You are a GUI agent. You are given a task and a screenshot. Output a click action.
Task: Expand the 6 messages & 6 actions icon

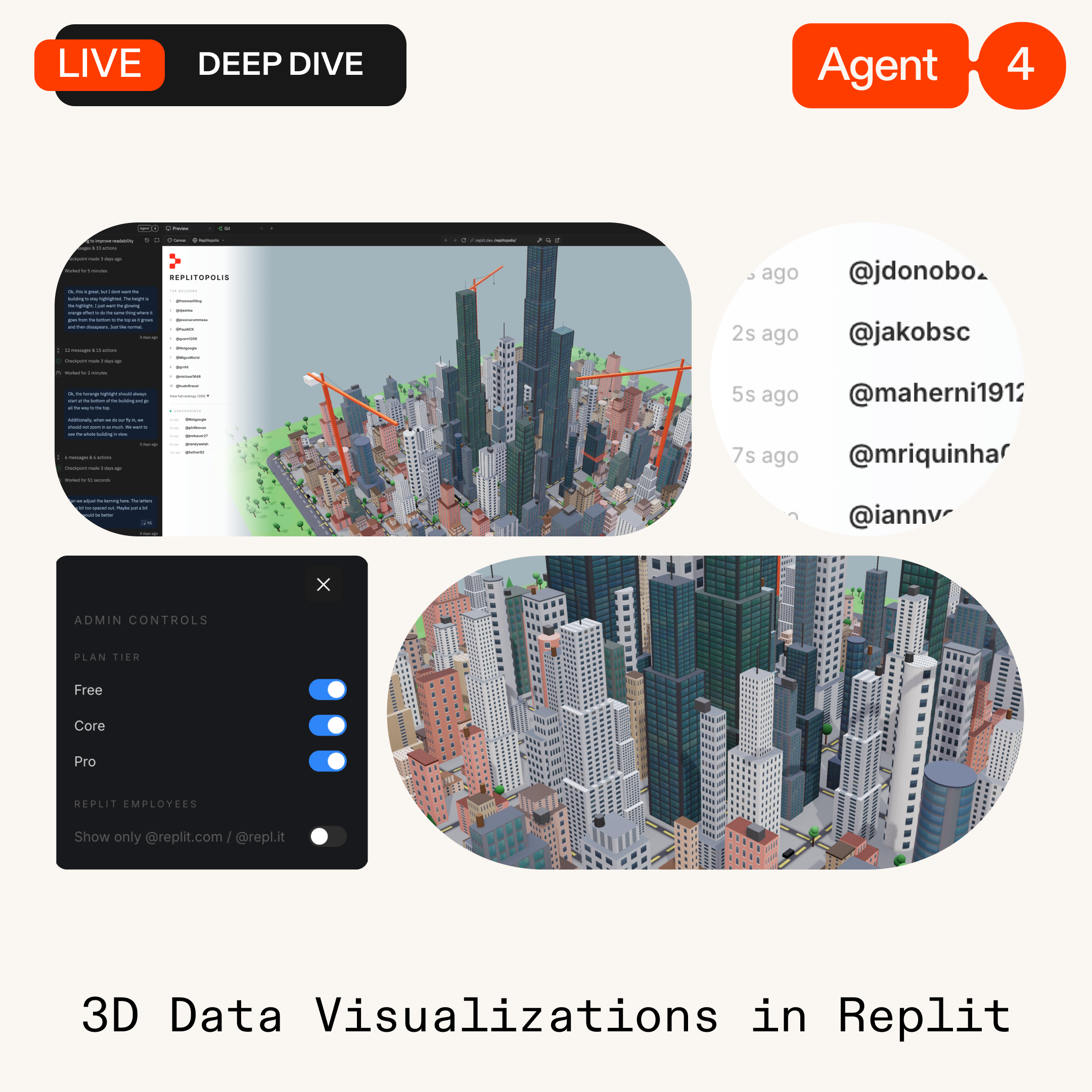pyautogui.click(x=58, y=458)
